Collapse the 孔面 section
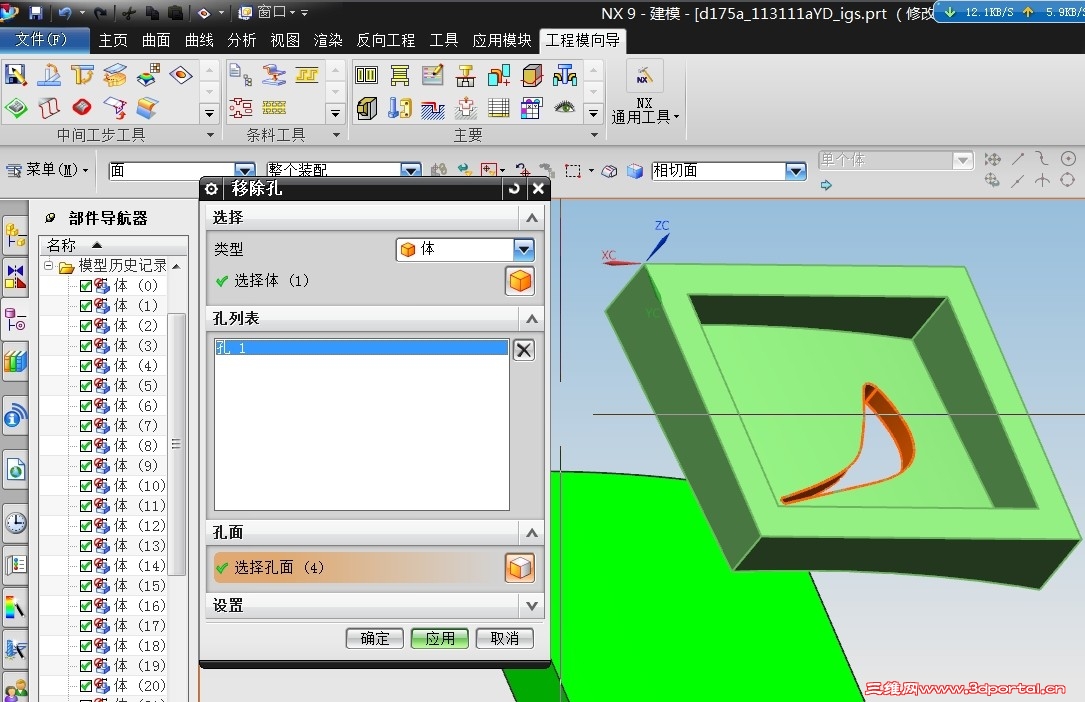1085x702 pixels. click(x=531, y=533)
